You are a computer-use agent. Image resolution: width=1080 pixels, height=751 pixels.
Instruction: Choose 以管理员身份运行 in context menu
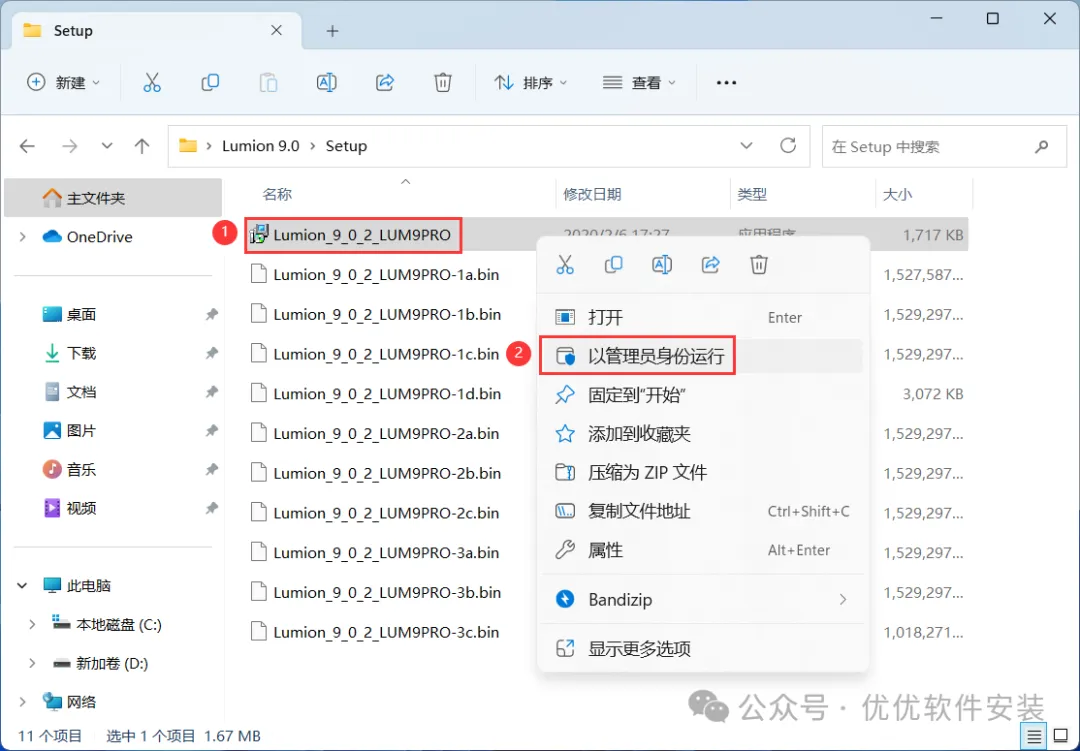pos(703,356)
